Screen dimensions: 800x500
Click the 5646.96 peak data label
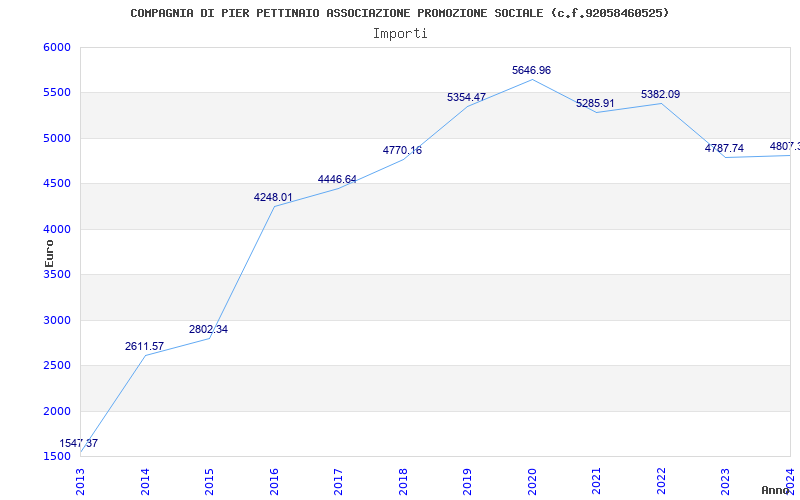pyautogui.click(x=531, y=71)
